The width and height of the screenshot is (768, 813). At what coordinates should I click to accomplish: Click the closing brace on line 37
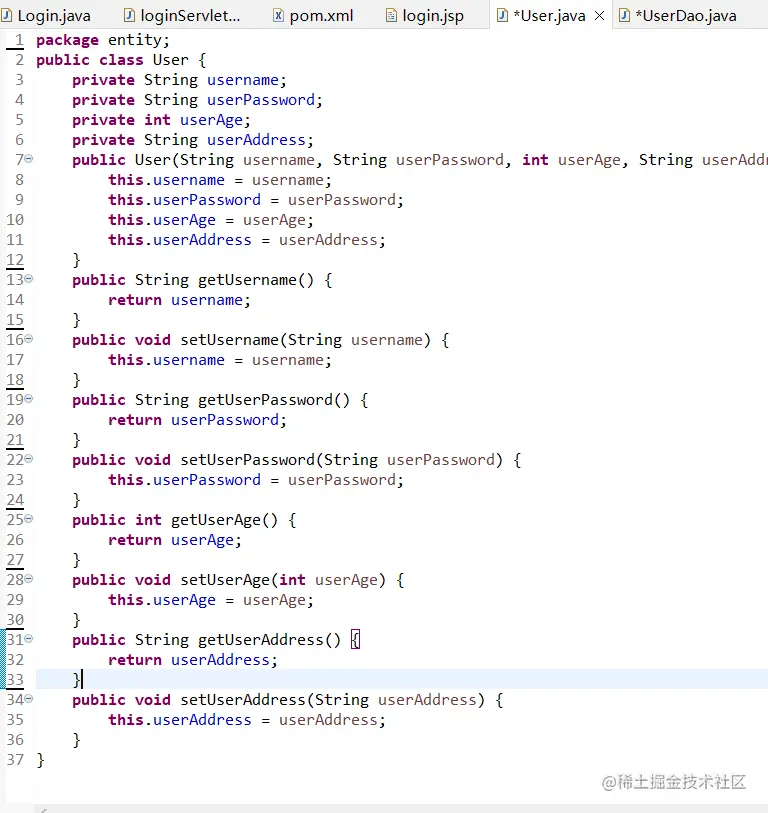[40, 760]
